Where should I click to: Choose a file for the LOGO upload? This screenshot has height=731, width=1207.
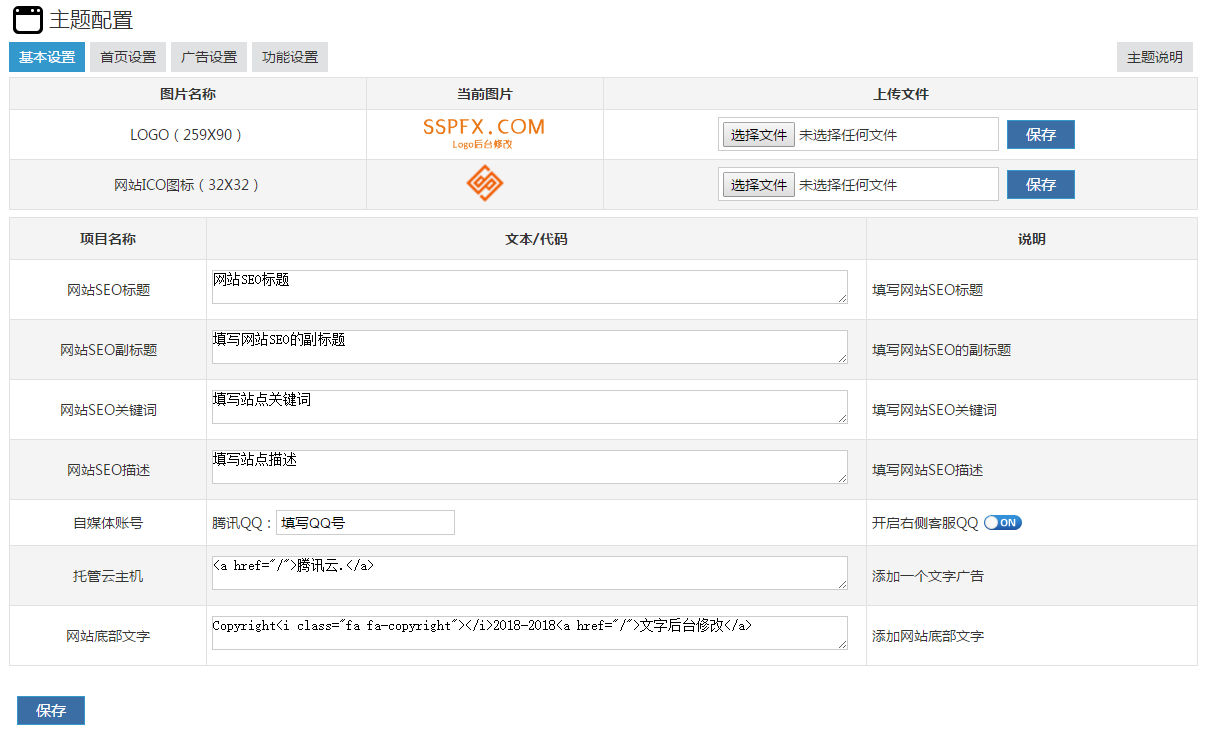tap(759, 135)
